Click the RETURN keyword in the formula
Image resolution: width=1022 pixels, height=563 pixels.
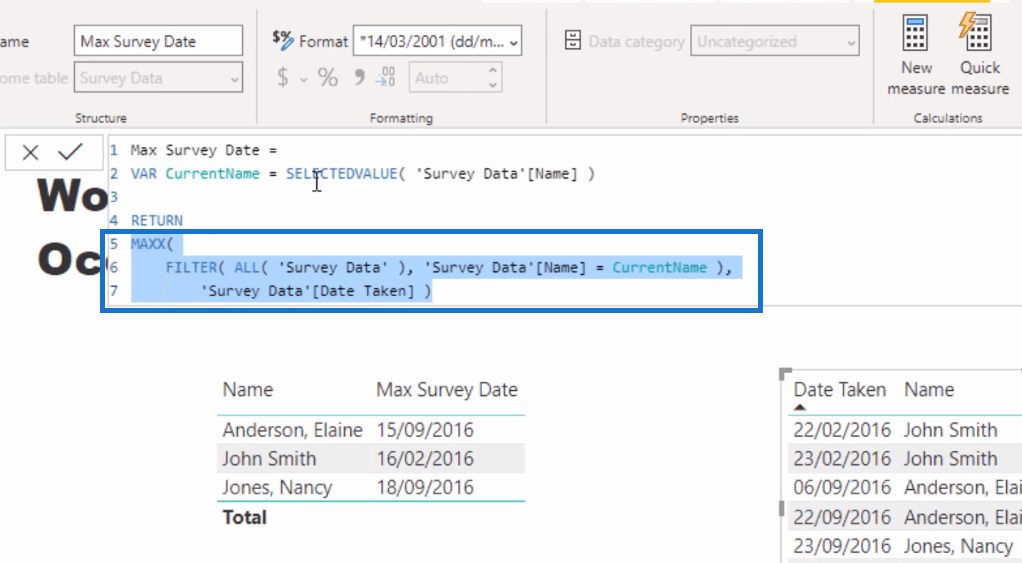[x=156, y=221]
